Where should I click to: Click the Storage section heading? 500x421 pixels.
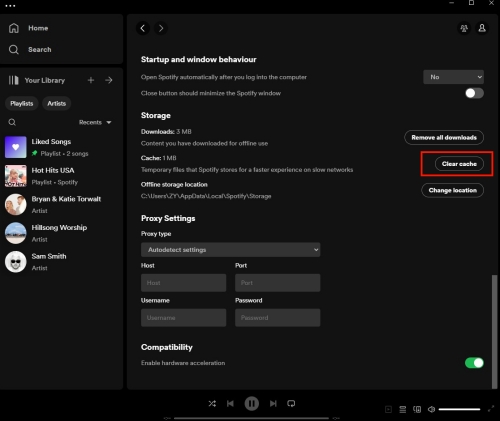(x=156, y=115)
